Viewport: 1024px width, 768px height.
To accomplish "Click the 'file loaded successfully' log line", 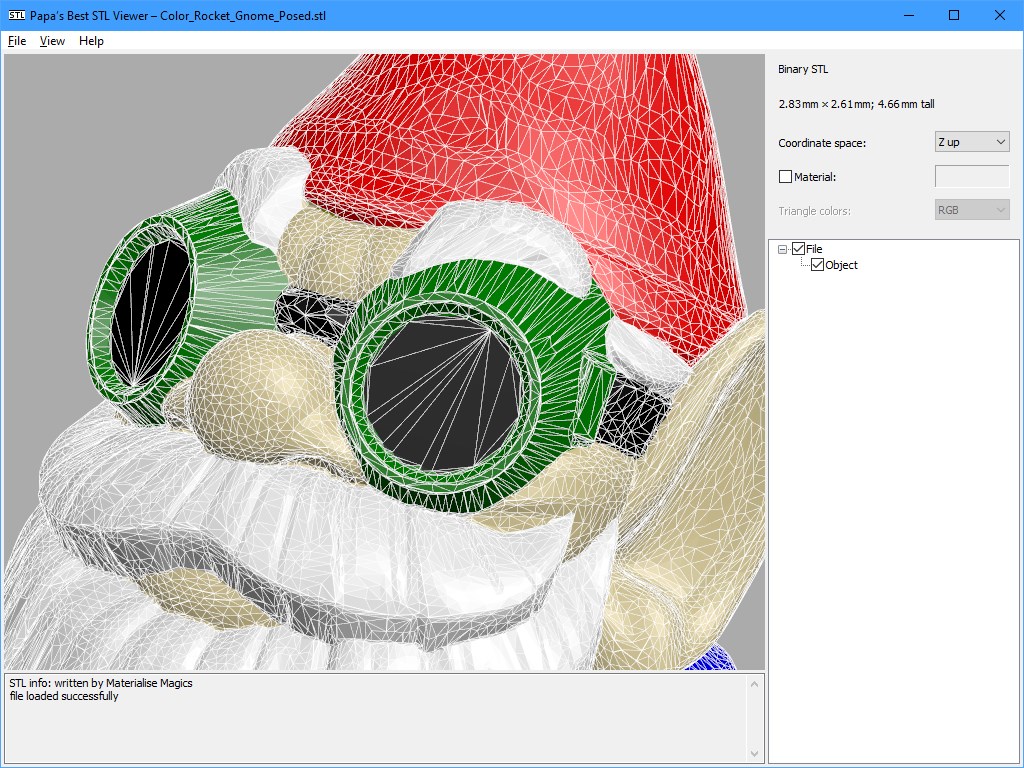I will coord(64,696).
